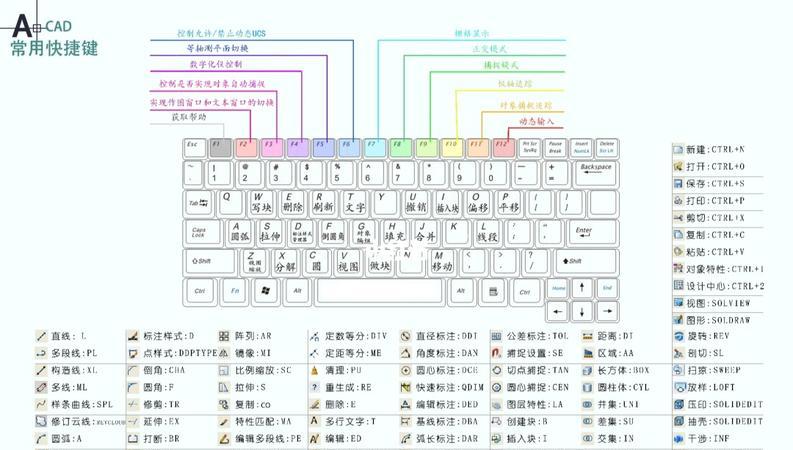Click the J key labeled 合并
The width and height of the screenshot is (793, 450).
(x=425, y=232)
